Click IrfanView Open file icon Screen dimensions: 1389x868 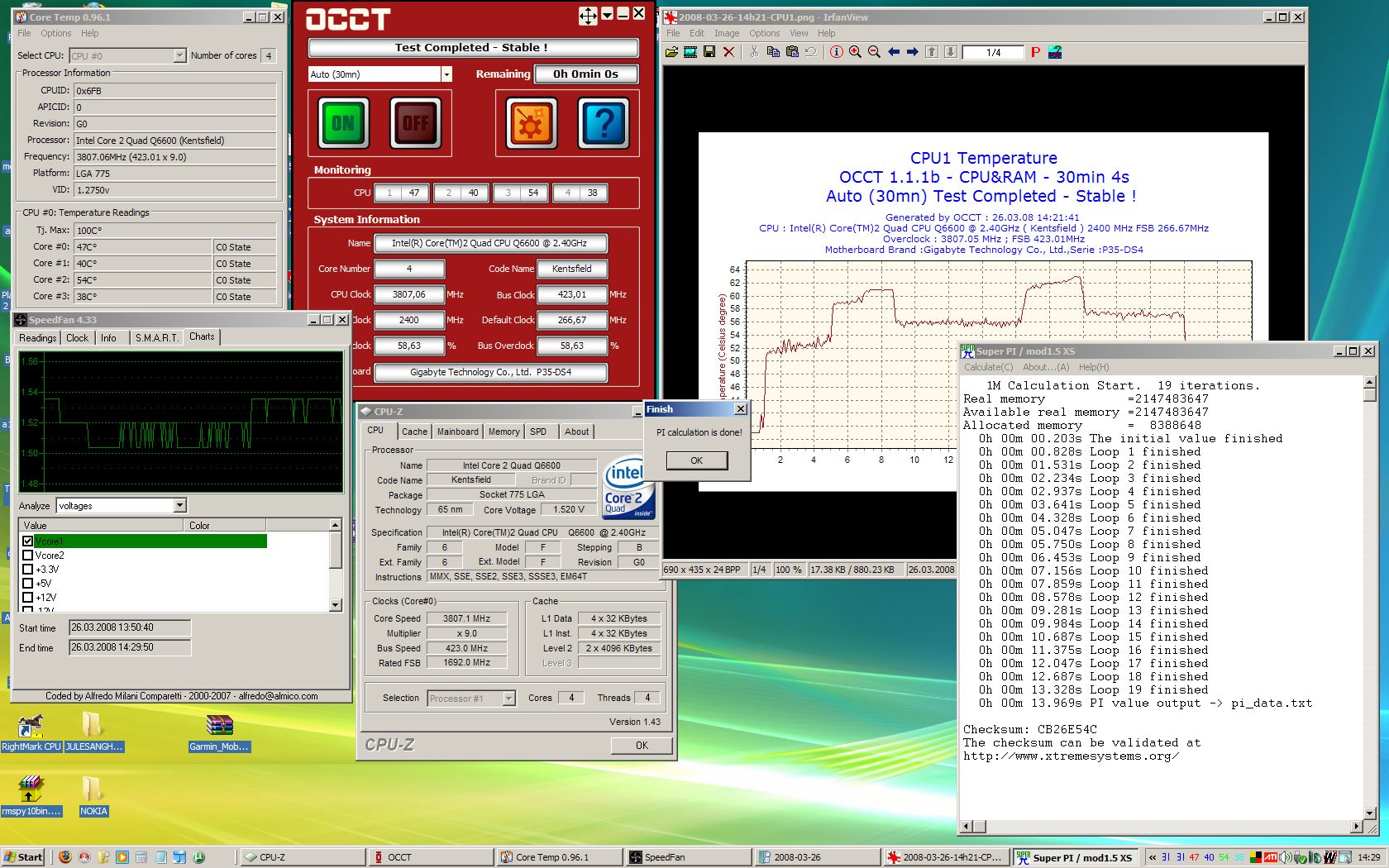pyautogui.click(x=671, y=52)
